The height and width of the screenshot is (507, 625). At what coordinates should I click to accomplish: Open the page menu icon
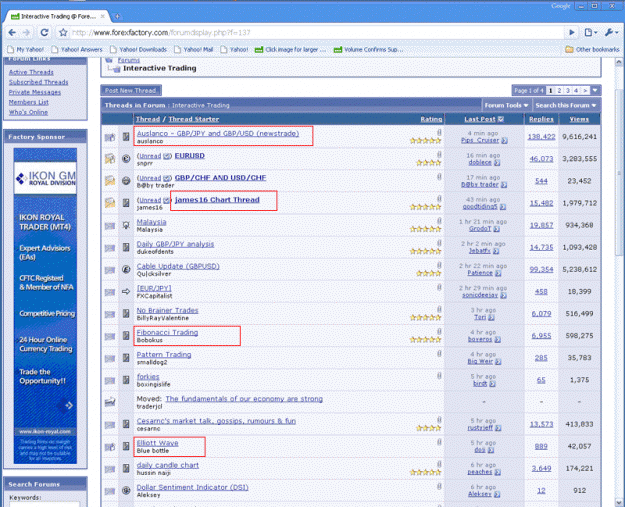[590, 33]
